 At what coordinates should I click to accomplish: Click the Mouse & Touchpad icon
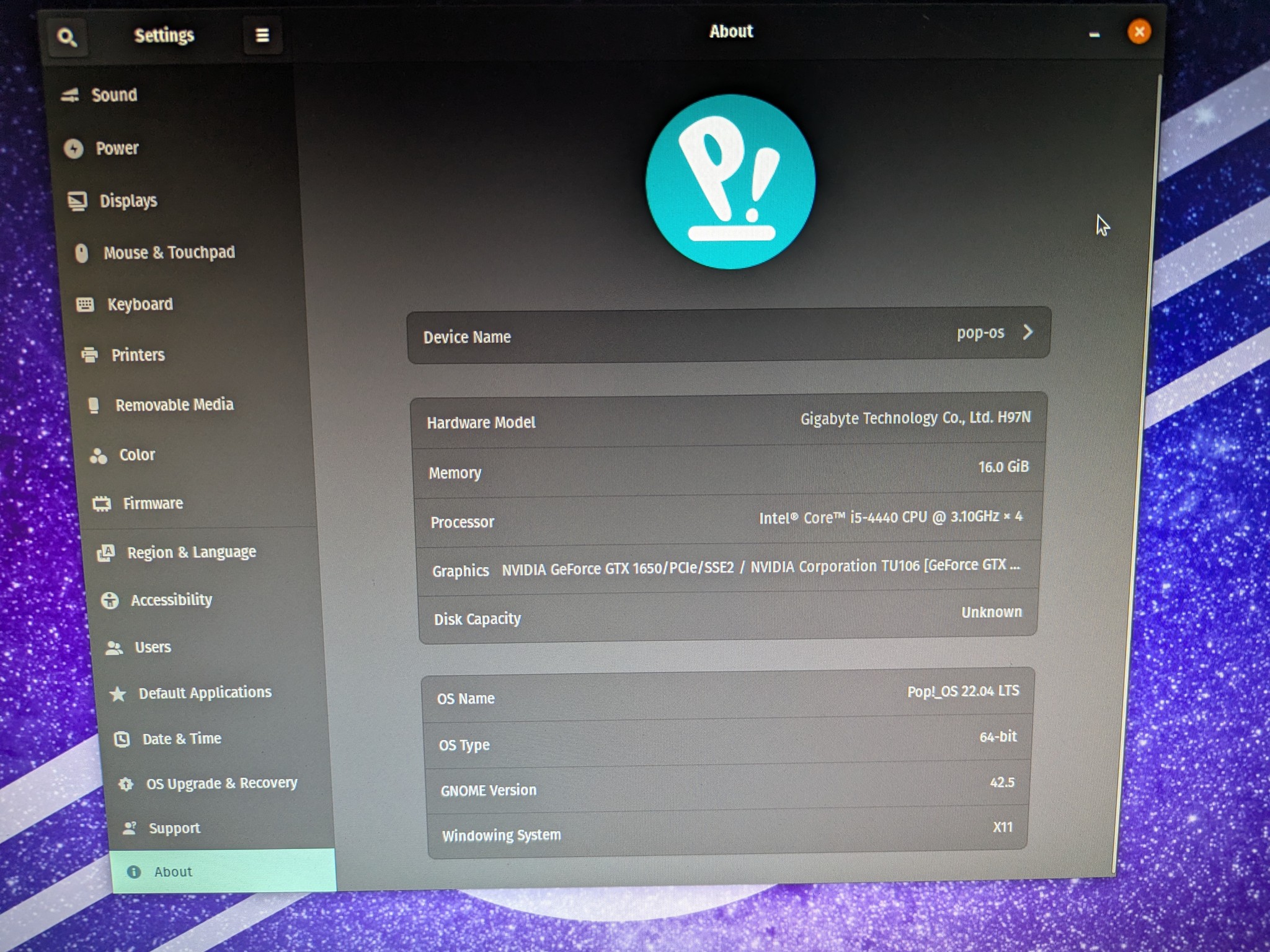82,253
